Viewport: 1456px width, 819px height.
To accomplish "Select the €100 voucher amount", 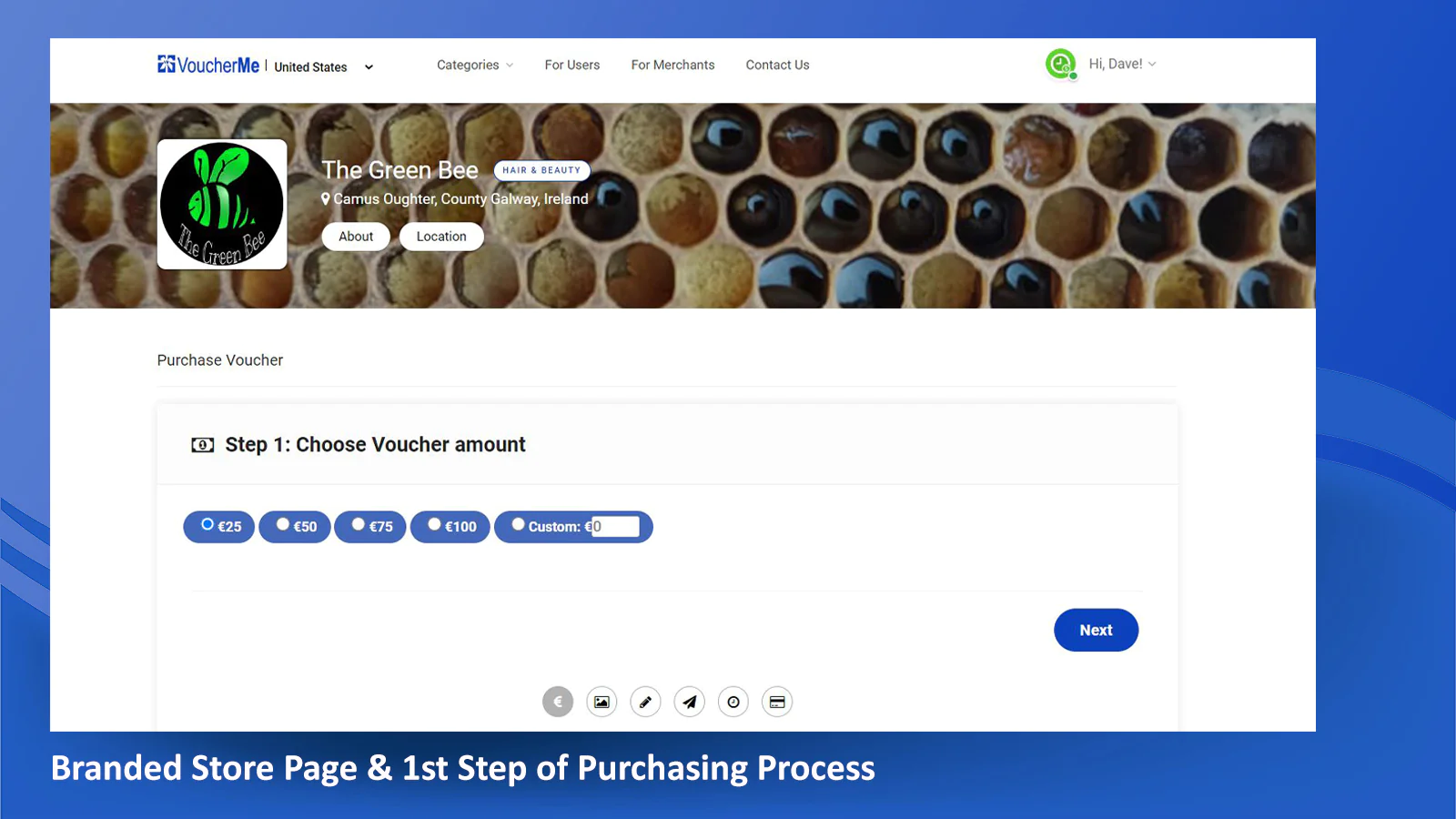I will [450, 527].
